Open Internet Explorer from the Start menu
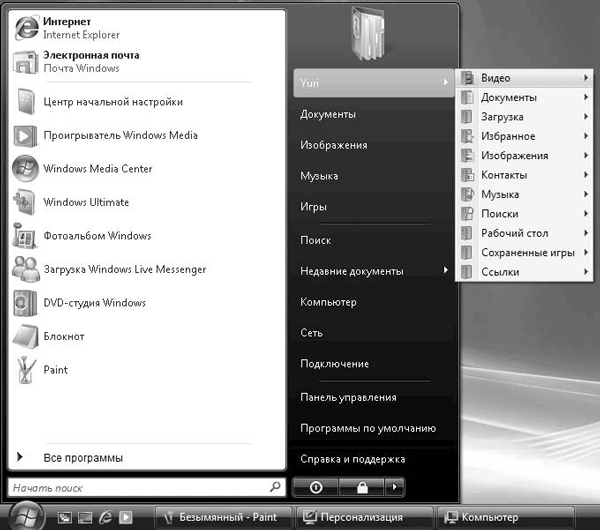Viewport: 600px width, 530px height. (x=80, y=27)
